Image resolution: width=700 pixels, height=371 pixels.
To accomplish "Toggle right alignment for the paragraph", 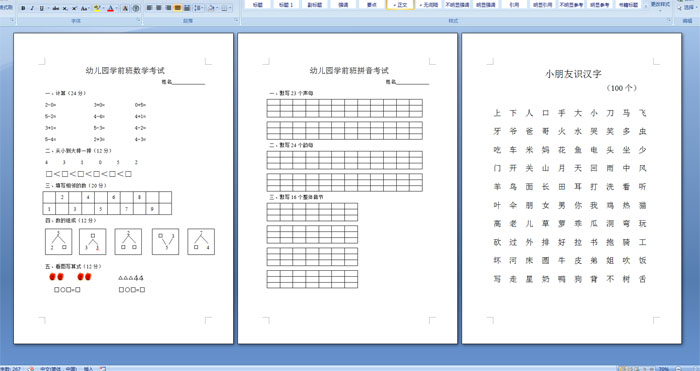I will 168,8.
